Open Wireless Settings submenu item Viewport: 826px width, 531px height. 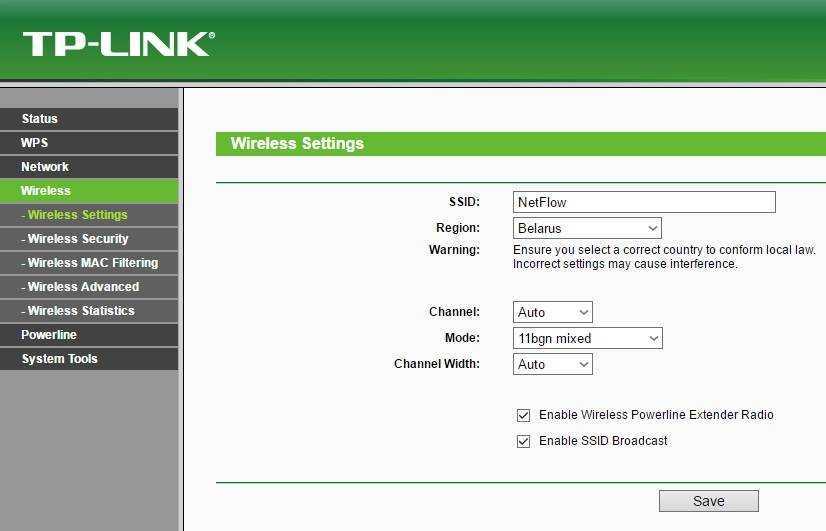[78, 215]
